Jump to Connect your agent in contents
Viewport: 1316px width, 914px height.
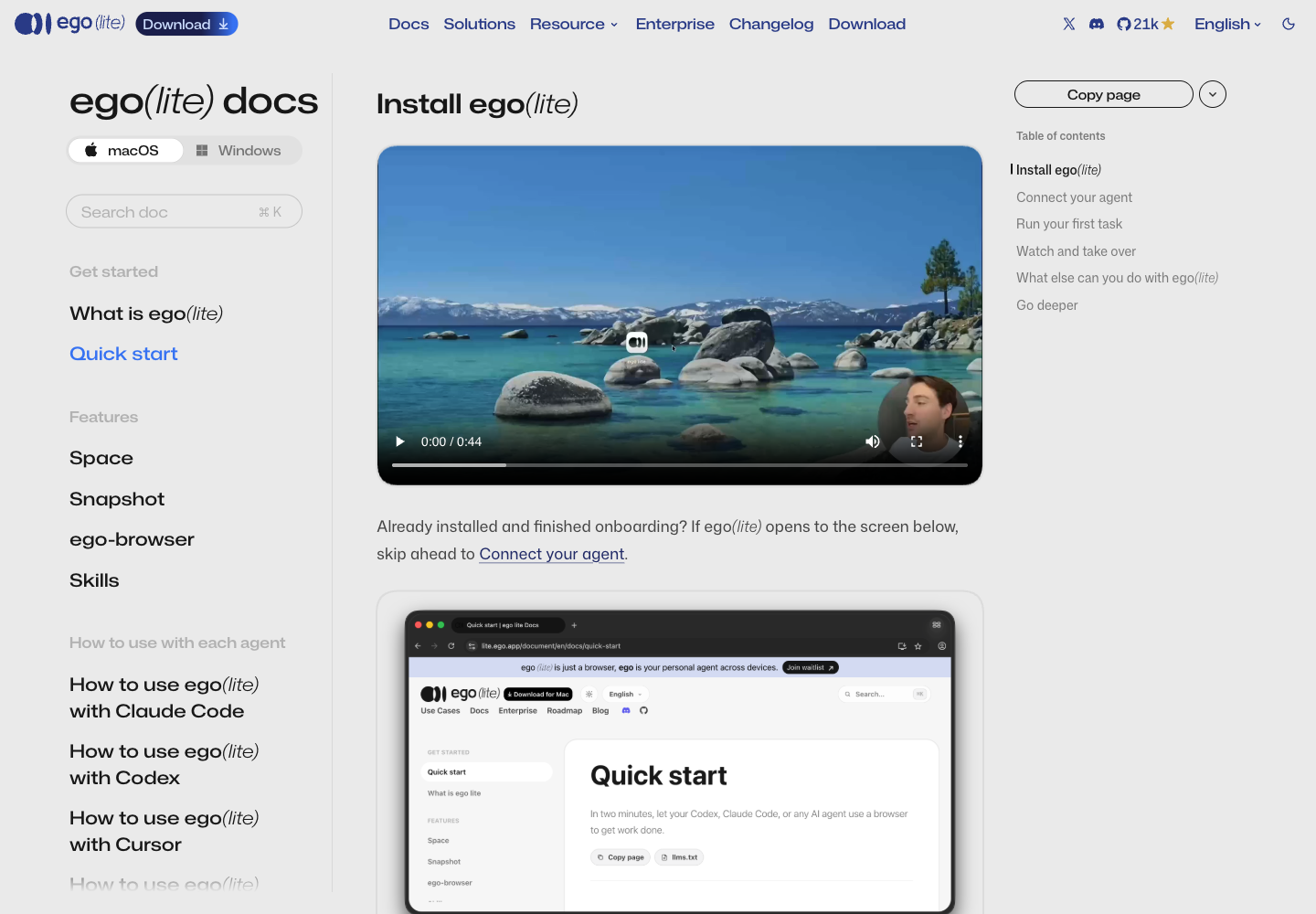[x=1074, y=197]
